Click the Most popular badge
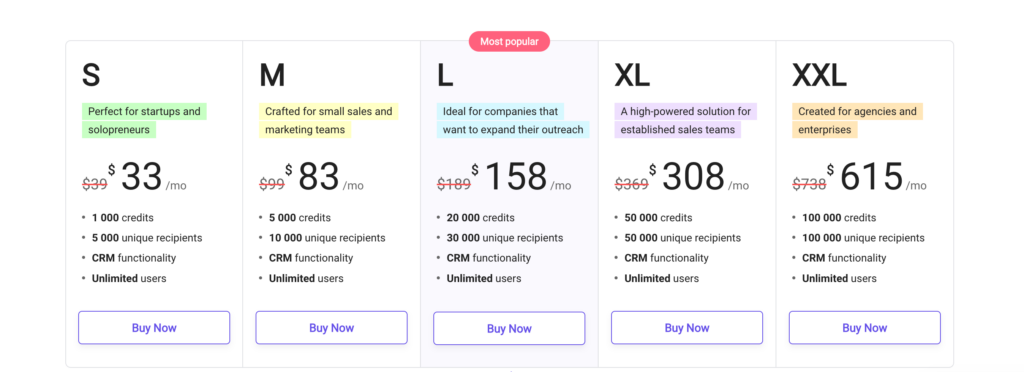This screenshot has height=372, width=1024. (509, 42)
